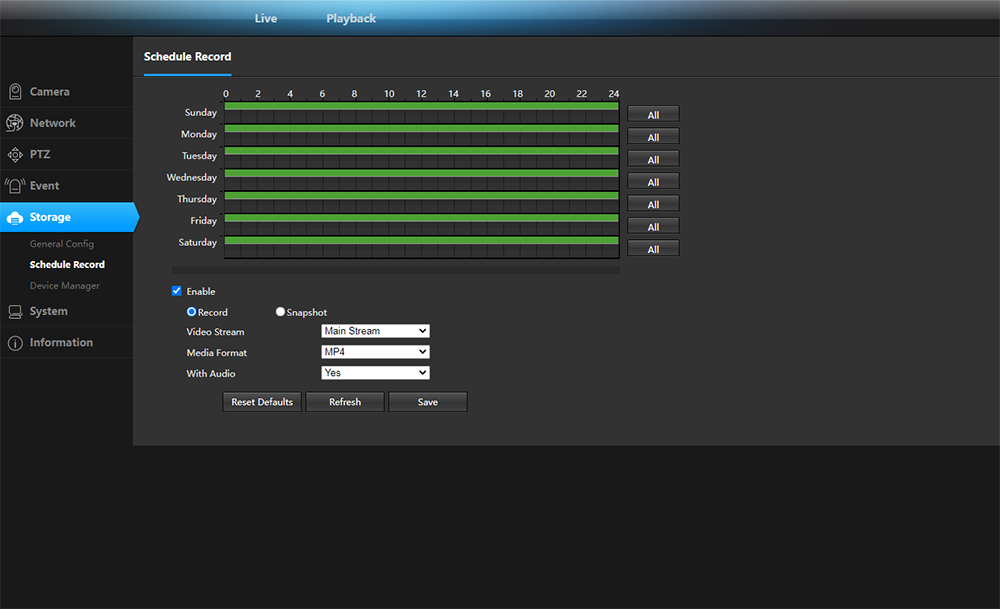Click the Information circle icon

15,343
